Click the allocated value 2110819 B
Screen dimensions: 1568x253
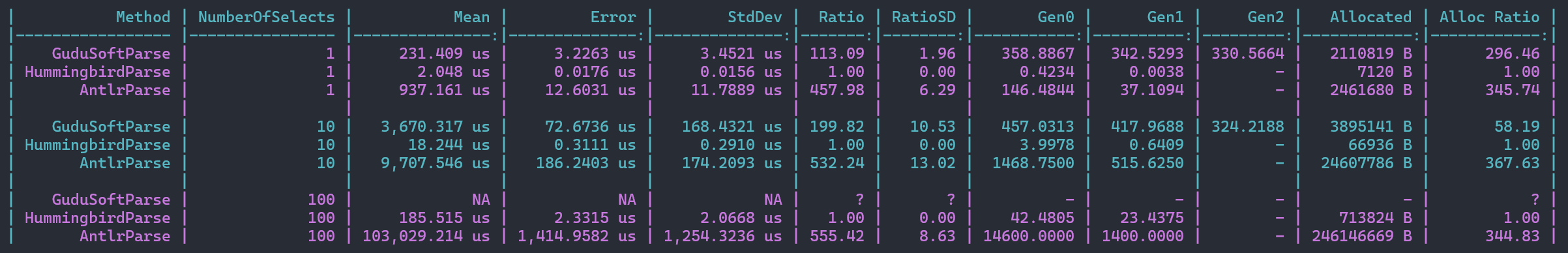pos(1370,53)
